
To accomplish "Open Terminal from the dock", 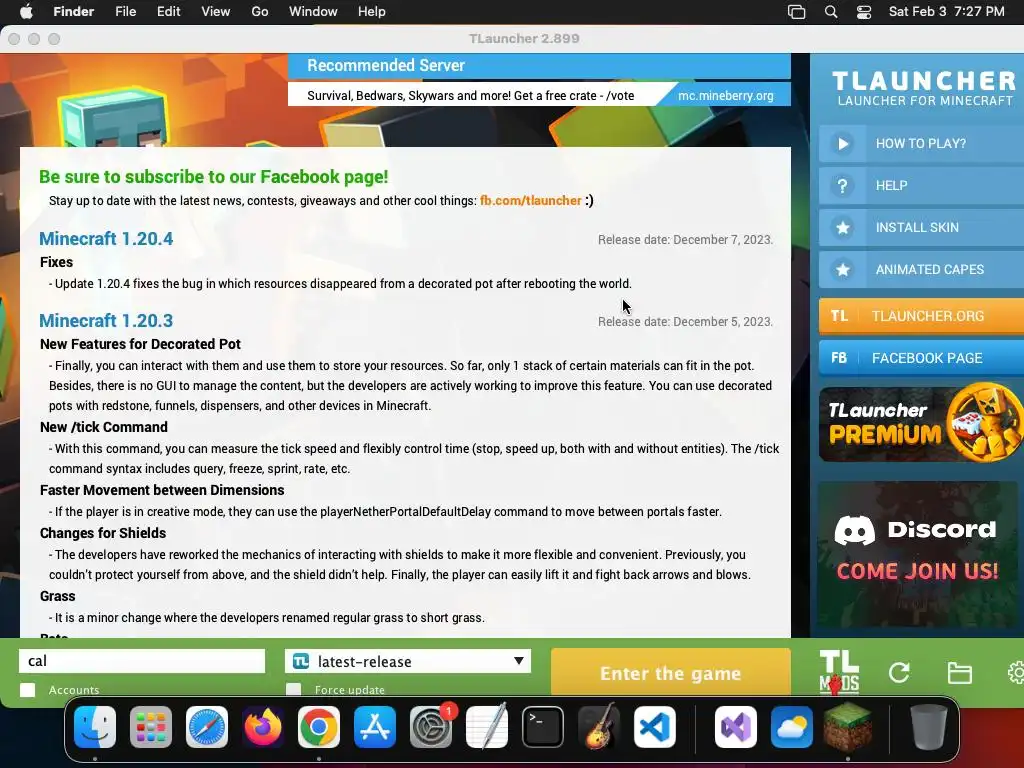I will coord(543,727).
